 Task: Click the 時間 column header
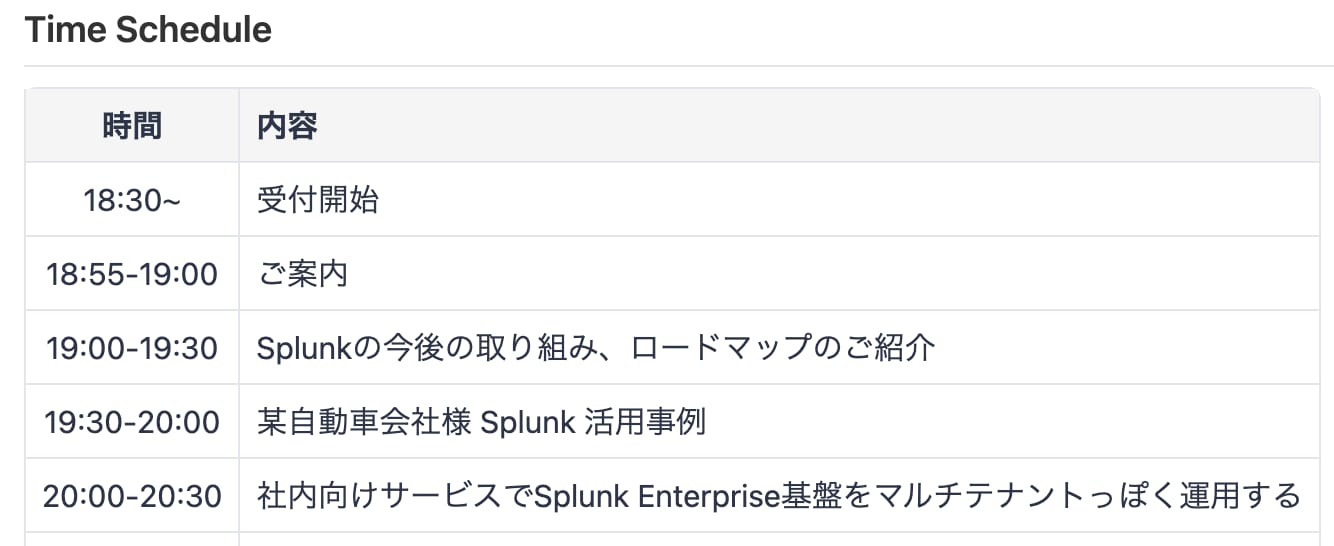pos(132,126)
